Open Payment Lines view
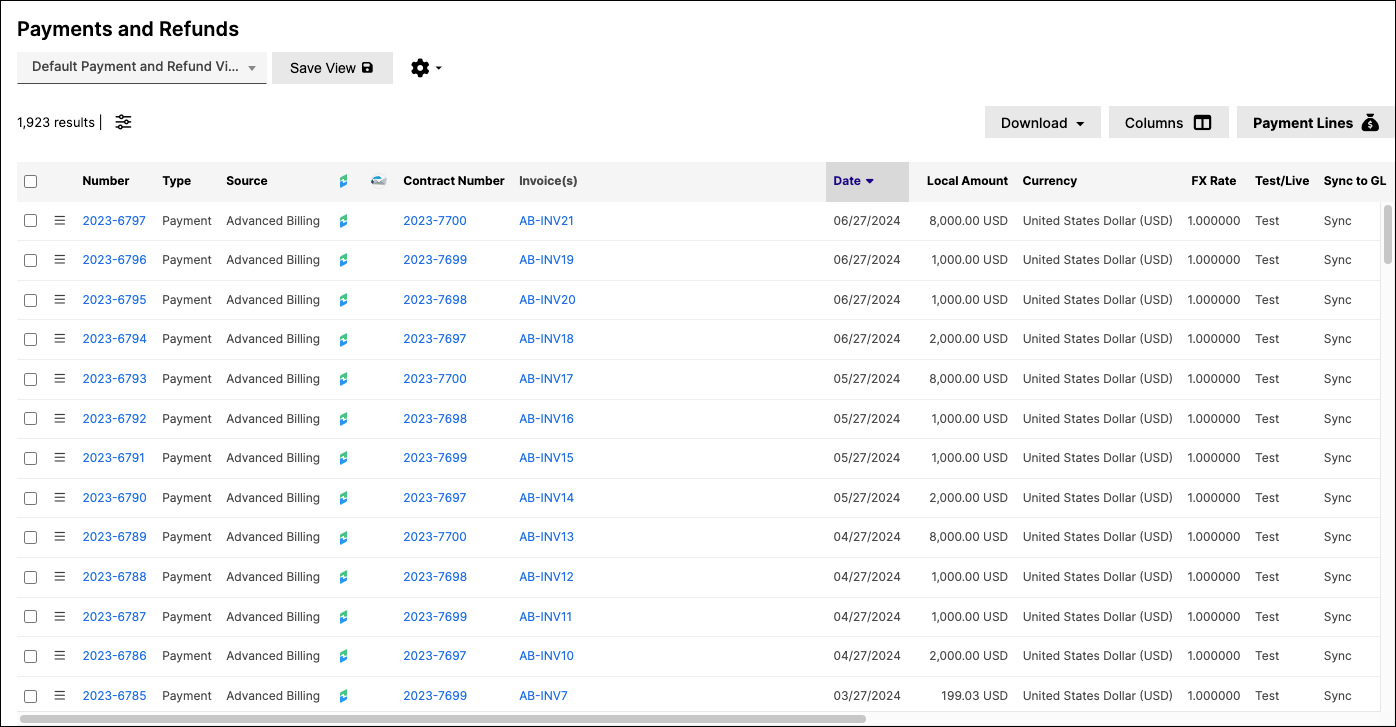This screenshot has height=727, width=1396. click(1315, 123)
